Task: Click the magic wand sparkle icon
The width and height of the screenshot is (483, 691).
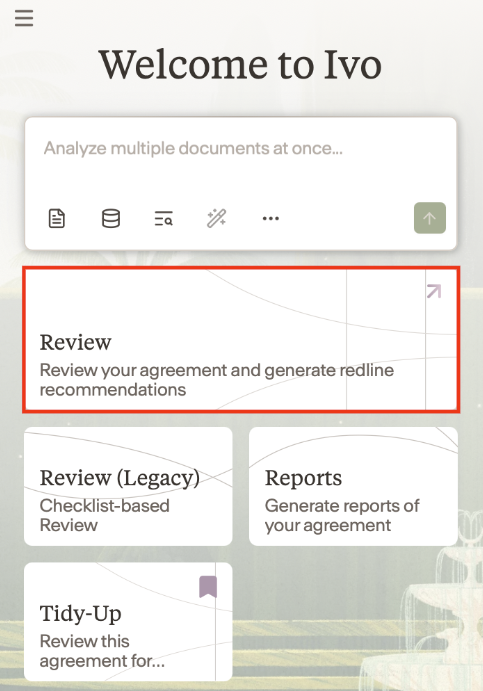Action: tap(216, 218)
